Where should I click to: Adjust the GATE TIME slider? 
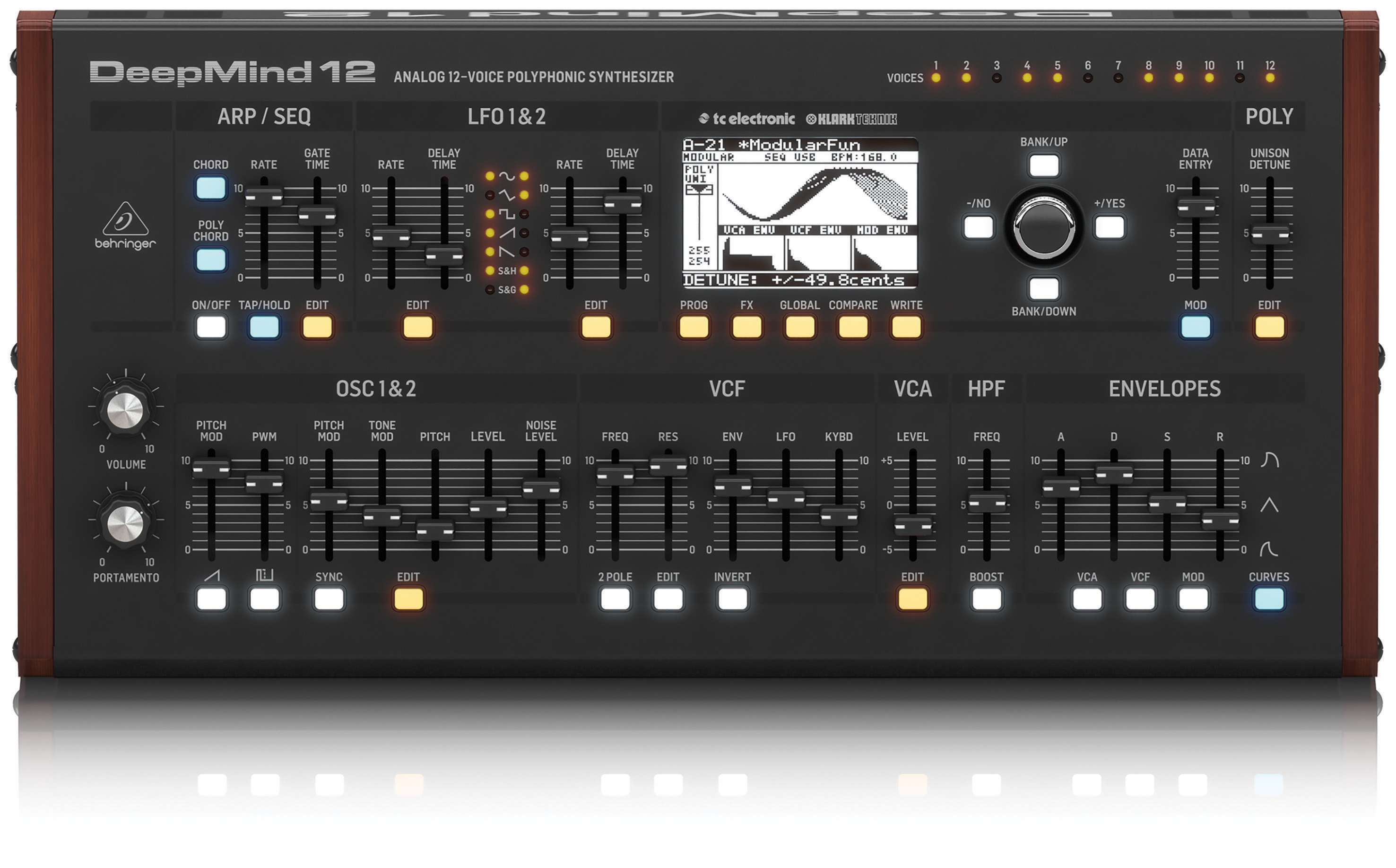317,215
